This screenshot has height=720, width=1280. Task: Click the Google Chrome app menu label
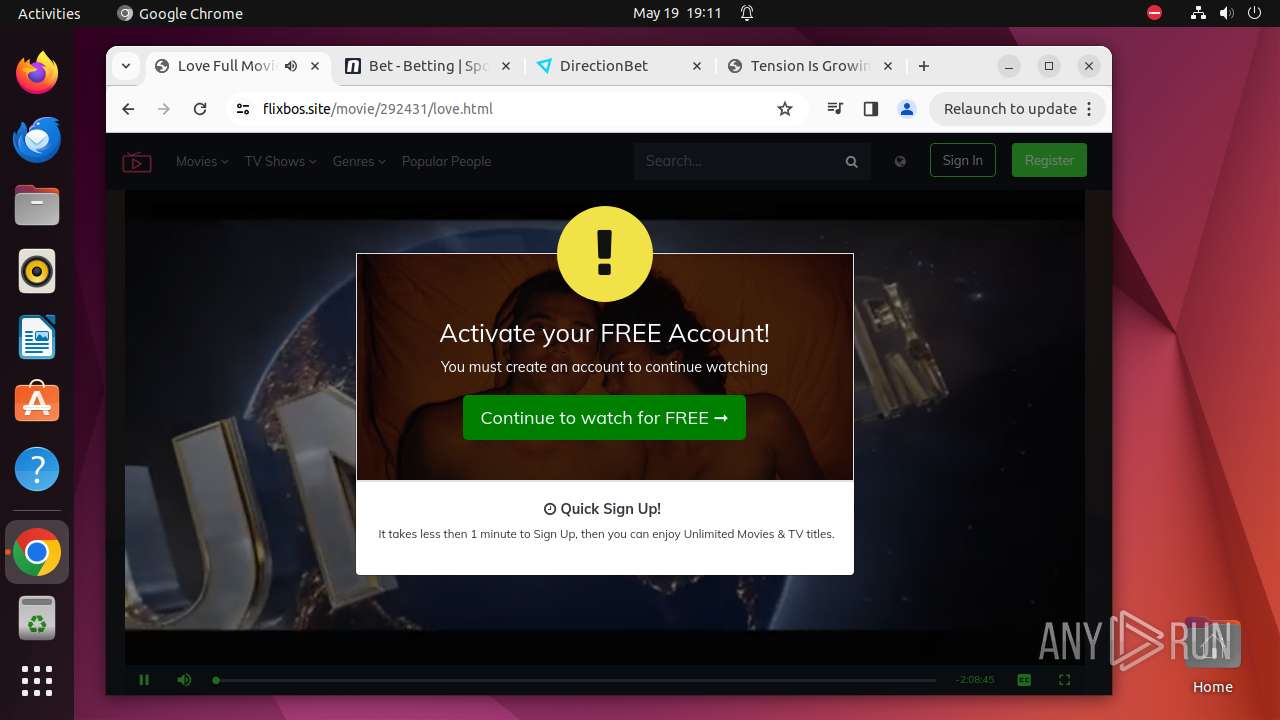[x=180, y=13]
